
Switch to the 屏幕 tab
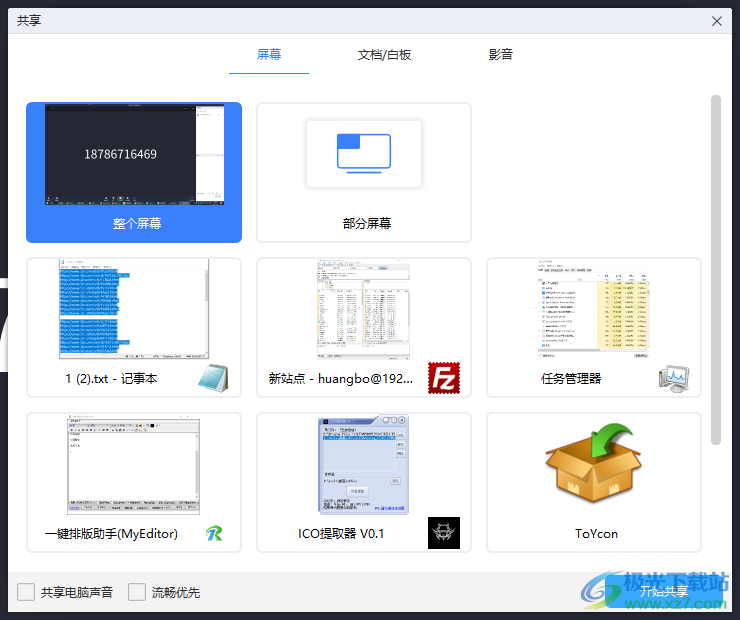[x=269, y=55]
